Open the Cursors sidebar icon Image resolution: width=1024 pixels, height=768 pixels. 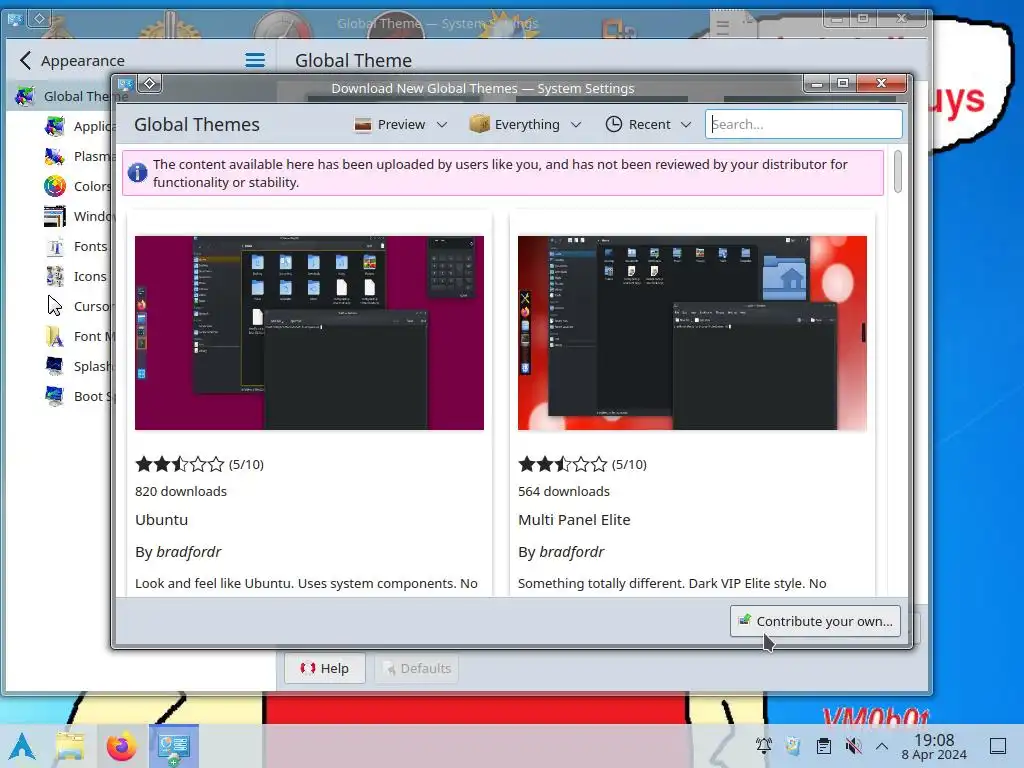click(55, 306)
